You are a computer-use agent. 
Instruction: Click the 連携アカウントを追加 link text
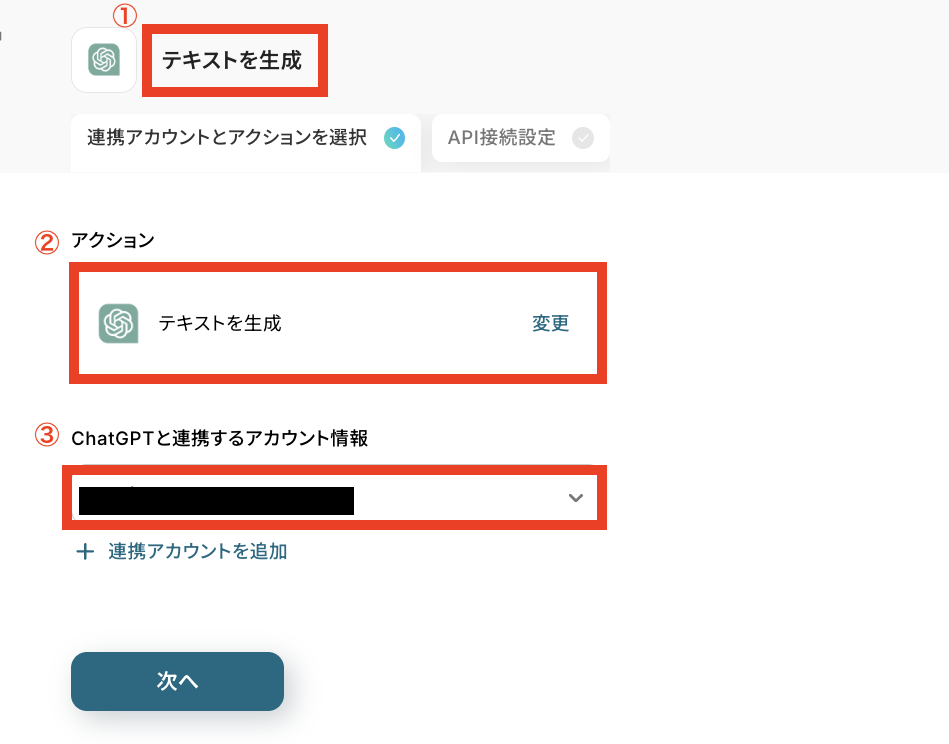[x=198, y=551]
